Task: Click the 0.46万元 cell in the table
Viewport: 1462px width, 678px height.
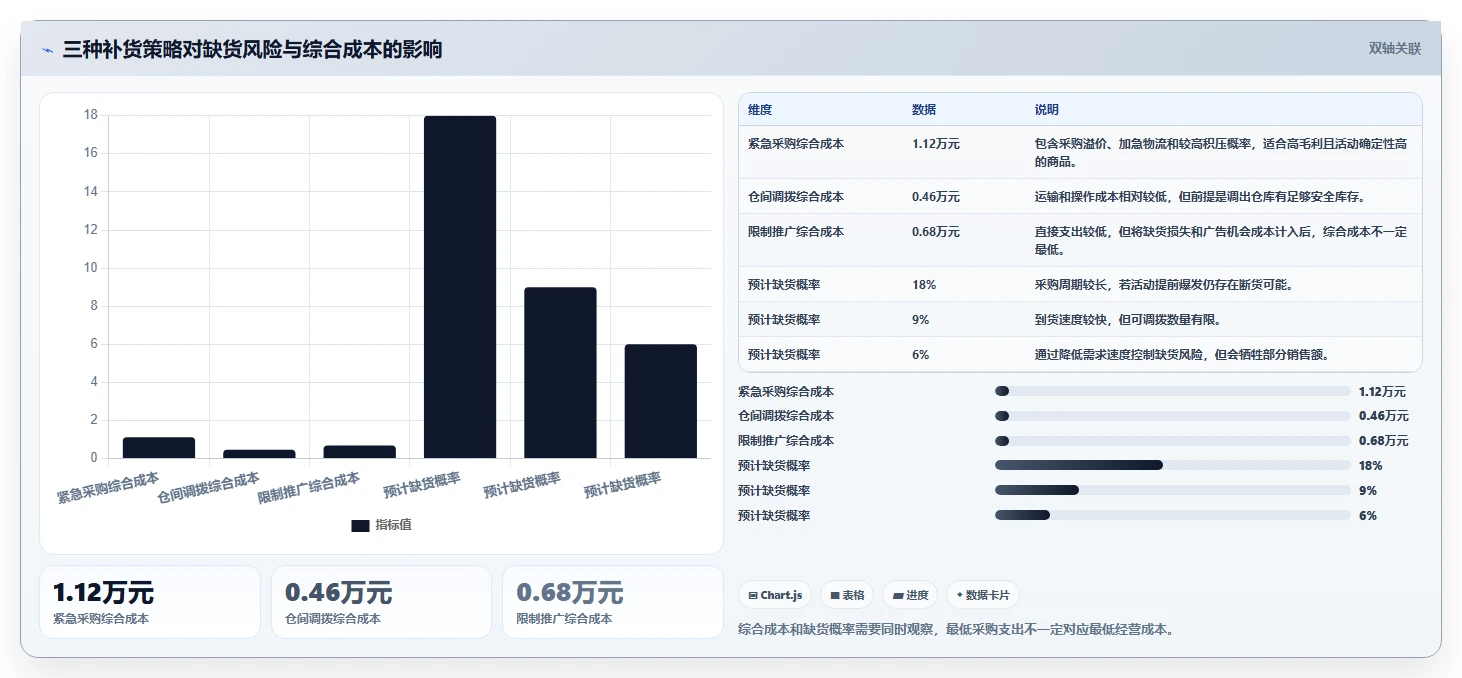Action: click(x=936, y=197)
